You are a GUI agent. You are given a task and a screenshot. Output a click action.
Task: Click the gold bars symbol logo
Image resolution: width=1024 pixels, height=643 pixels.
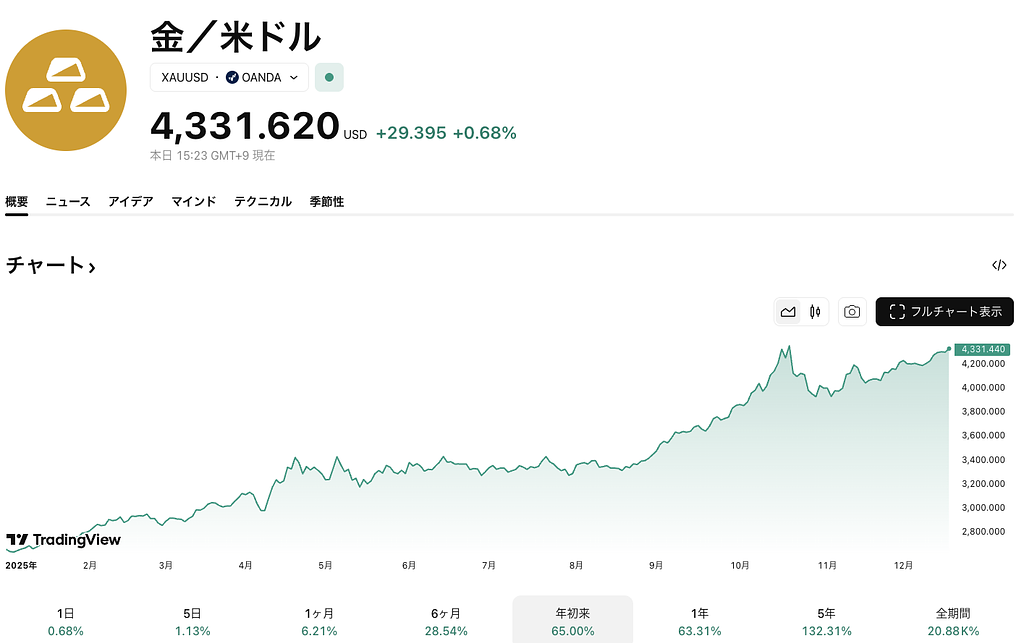click(66, 90)
